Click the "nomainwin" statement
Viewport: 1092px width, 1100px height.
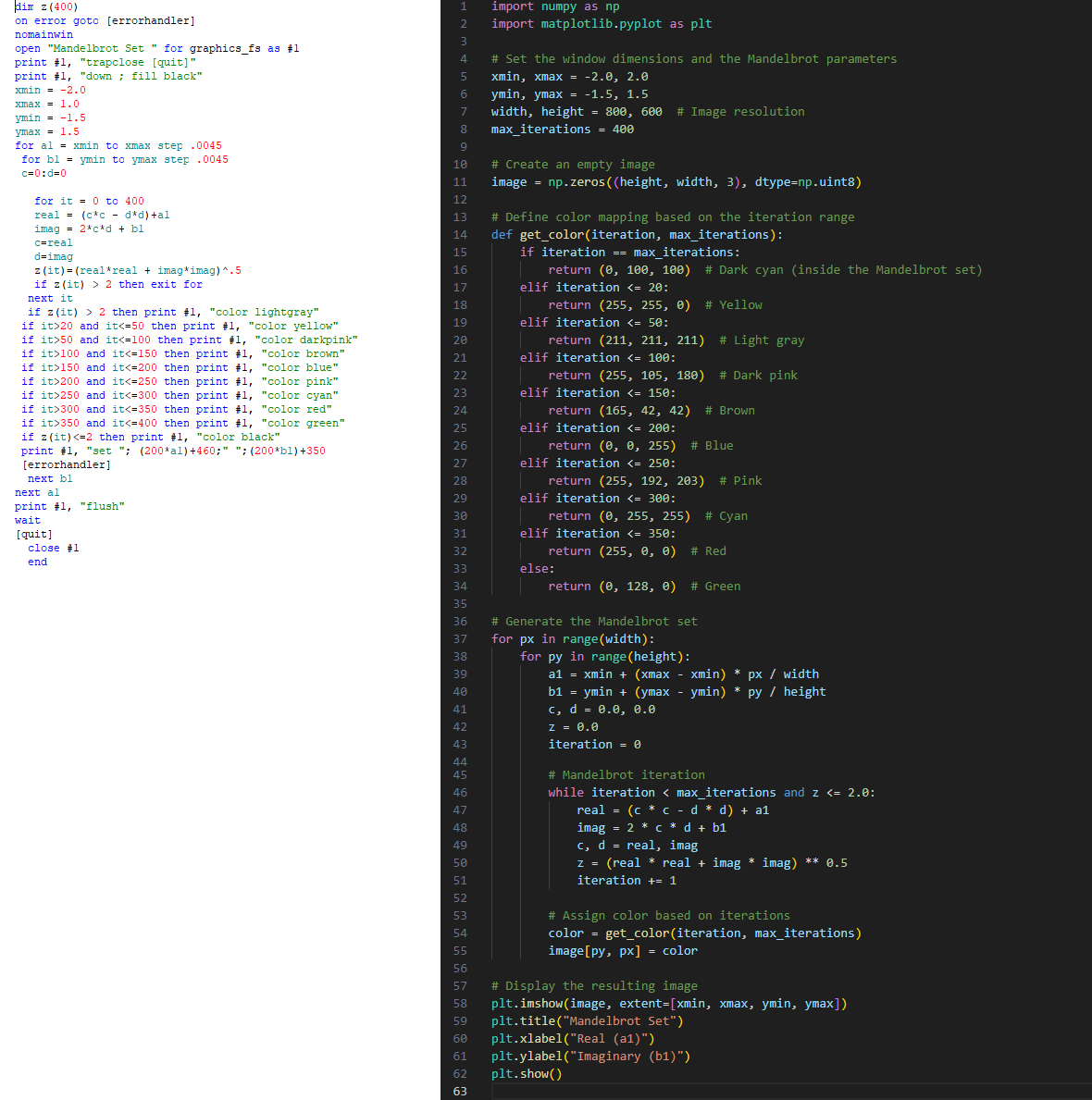pos(43,34)
